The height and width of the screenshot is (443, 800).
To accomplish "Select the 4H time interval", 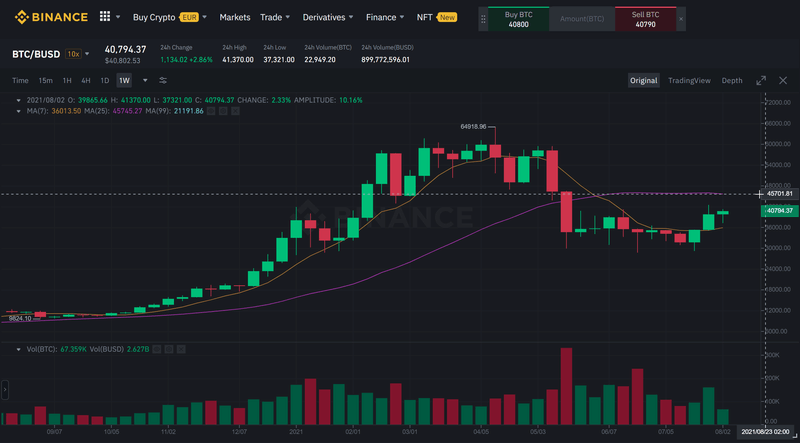I will pyautogui.click(x=86, y=80).
